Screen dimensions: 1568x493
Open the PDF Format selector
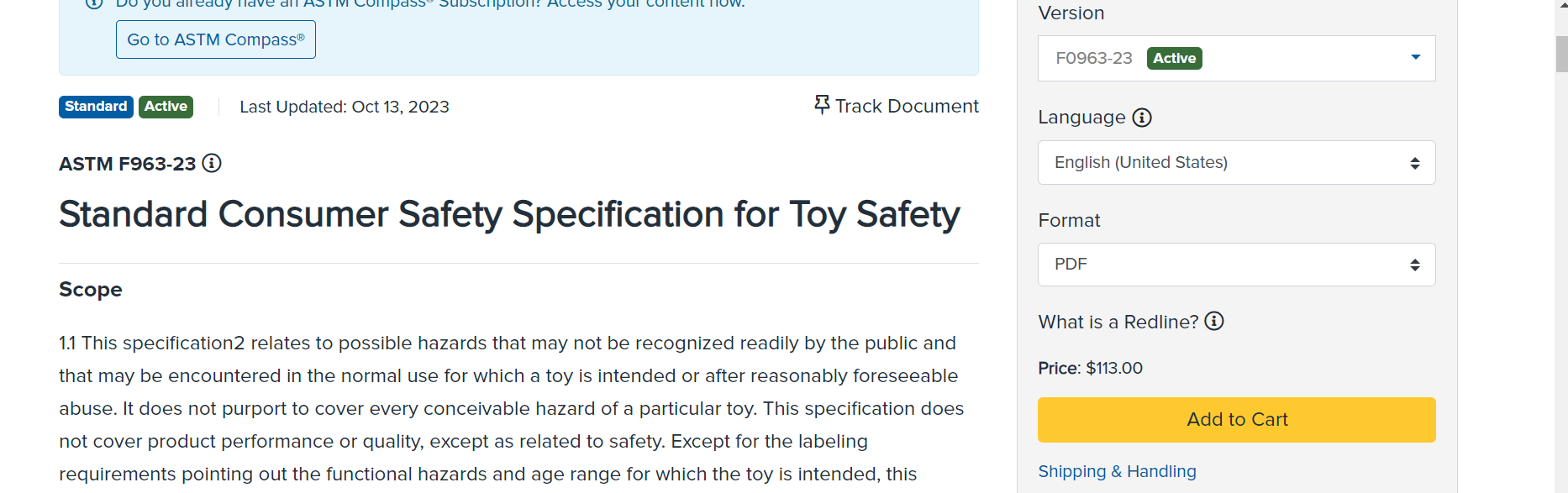coord(1237,265)
